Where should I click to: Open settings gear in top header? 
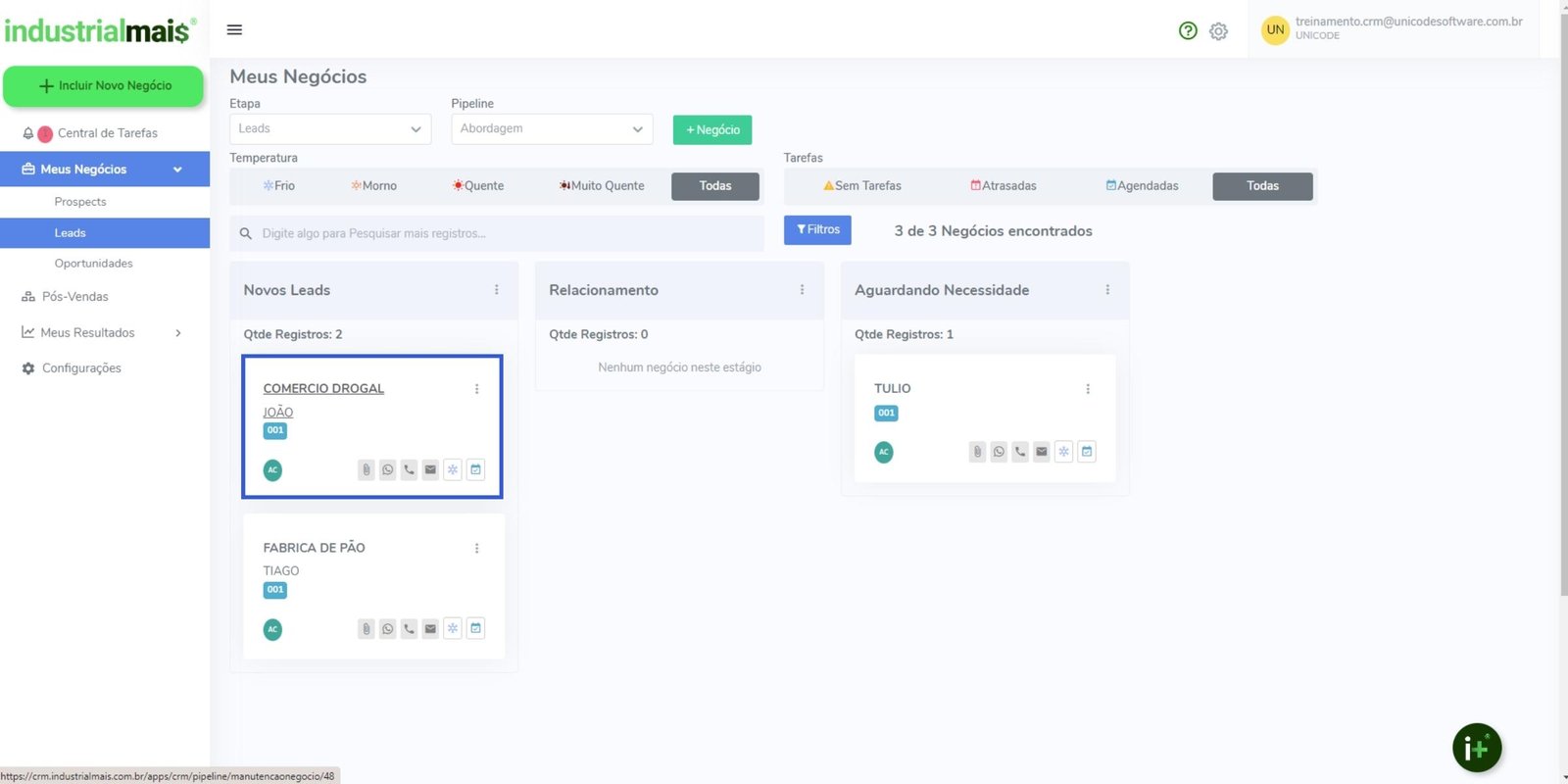[1218, 31]
